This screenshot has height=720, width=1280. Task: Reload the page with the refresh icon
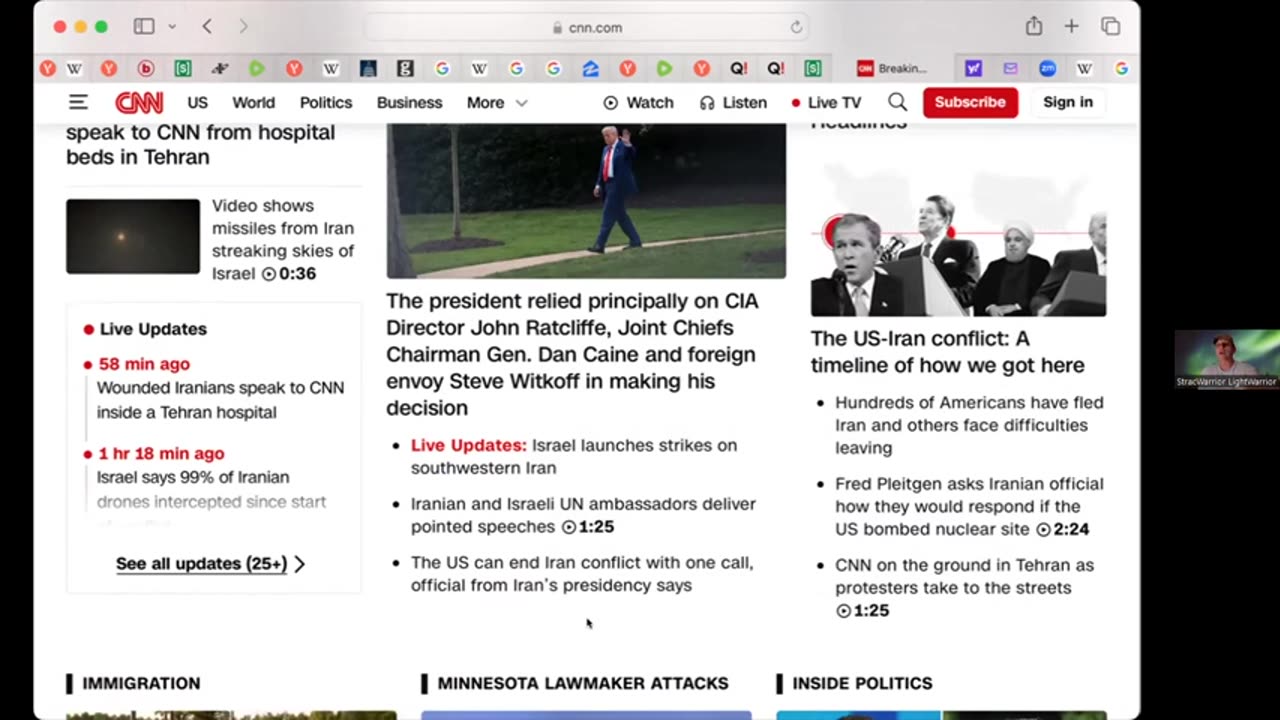[796, 27]
